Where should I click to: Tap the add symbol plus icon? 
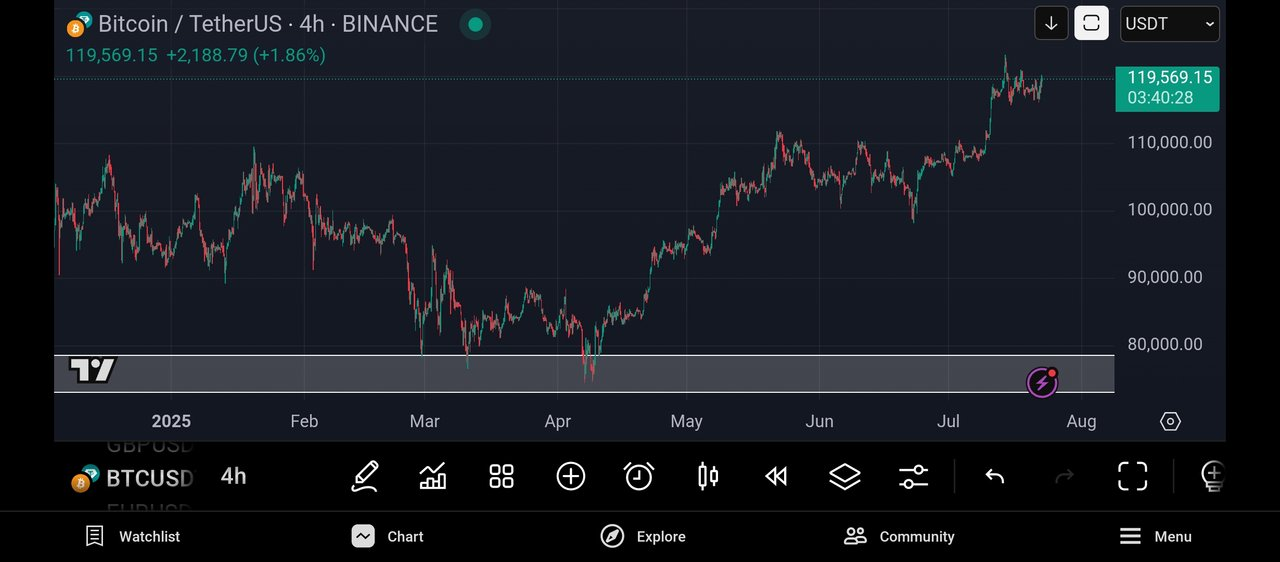click(570, 476)
